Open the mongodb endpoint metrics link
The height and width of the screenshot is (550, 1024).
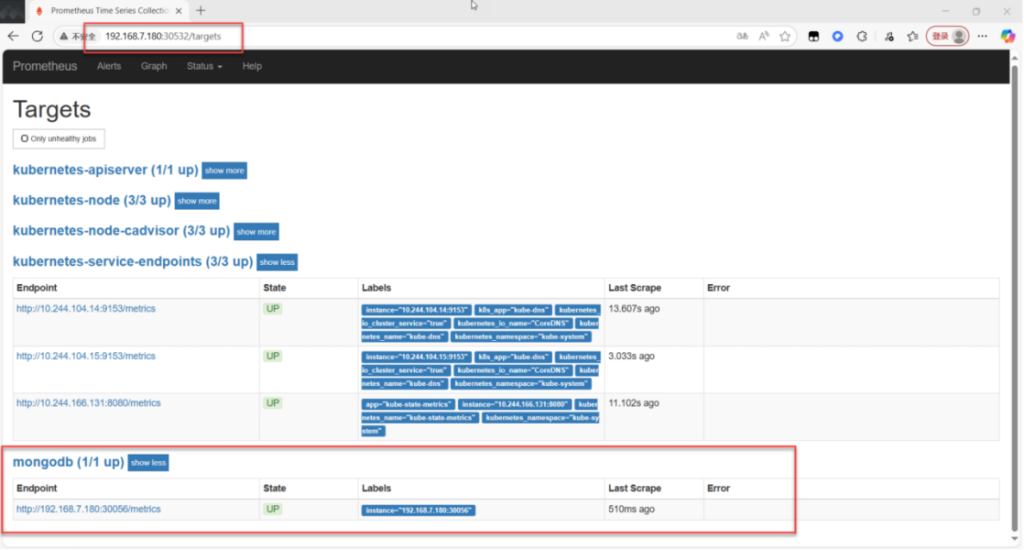point(88,509)
